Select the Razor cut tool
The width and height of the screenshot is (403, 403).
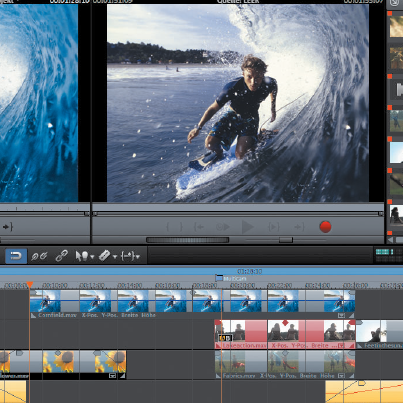point(104,256)
